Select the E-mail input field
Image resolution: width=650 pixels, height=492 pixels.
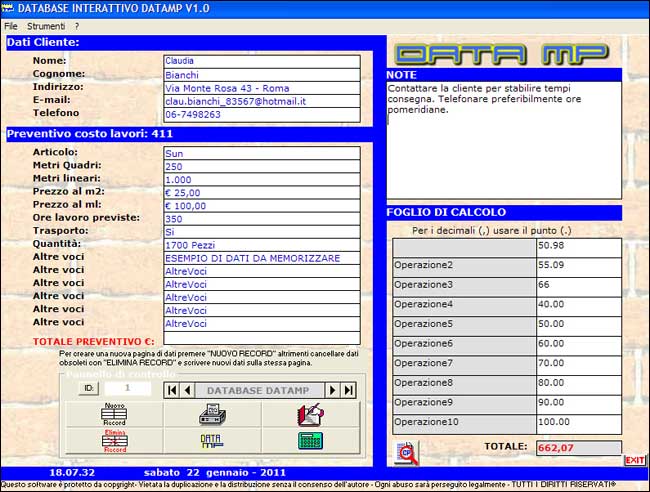[260, 101]
